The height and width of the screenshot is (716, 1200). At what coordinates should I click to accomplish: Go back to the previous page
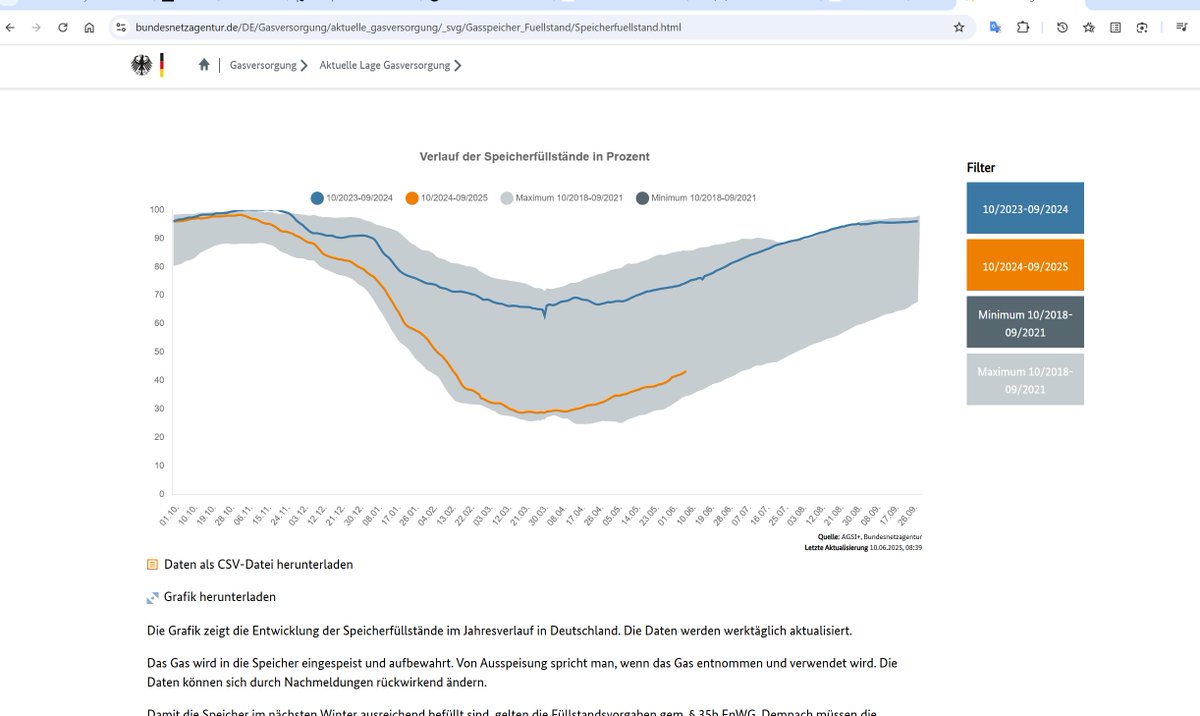pos(11,27)
